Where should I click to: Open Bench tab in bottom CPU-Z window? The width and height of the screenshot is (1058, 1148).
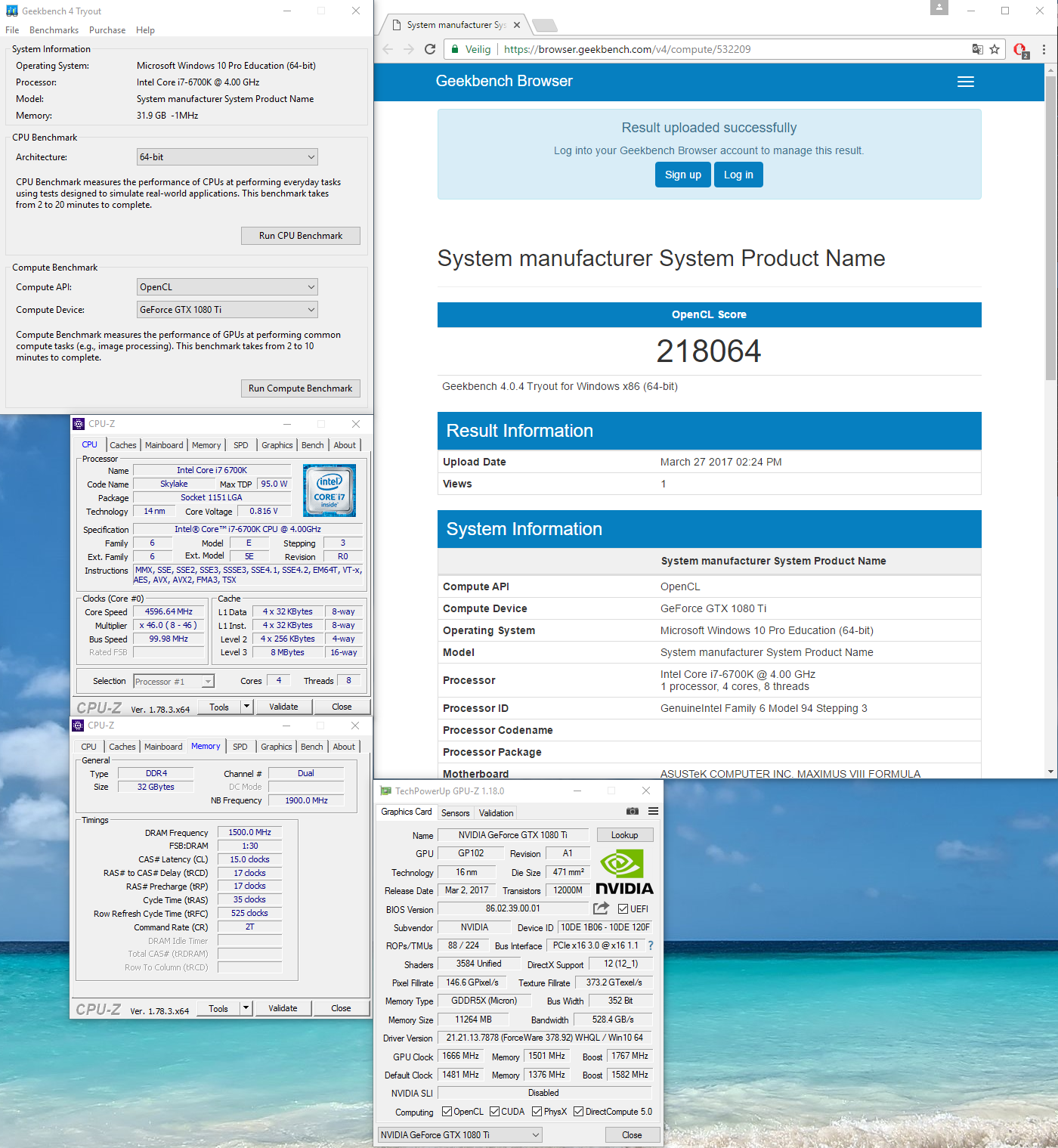pyautogui.click(x=311, y=747)
